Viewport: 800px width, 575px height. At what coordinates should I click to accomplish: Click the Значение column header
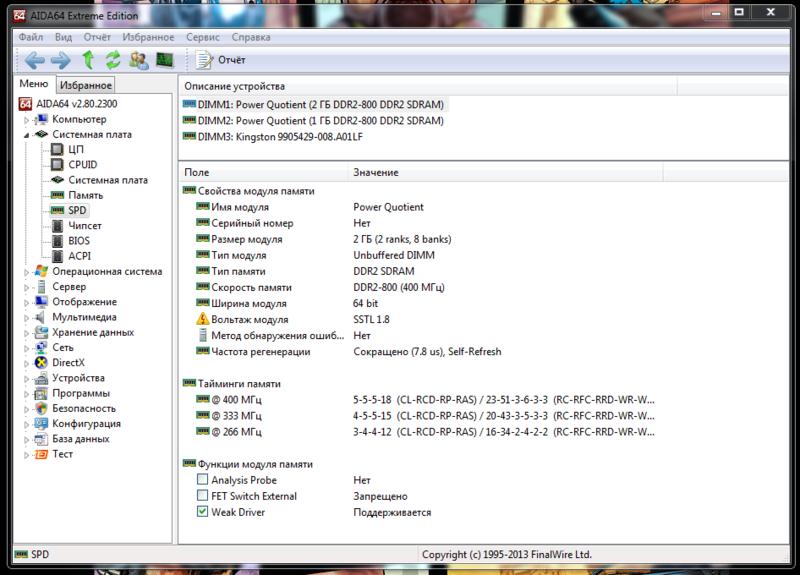506,172
